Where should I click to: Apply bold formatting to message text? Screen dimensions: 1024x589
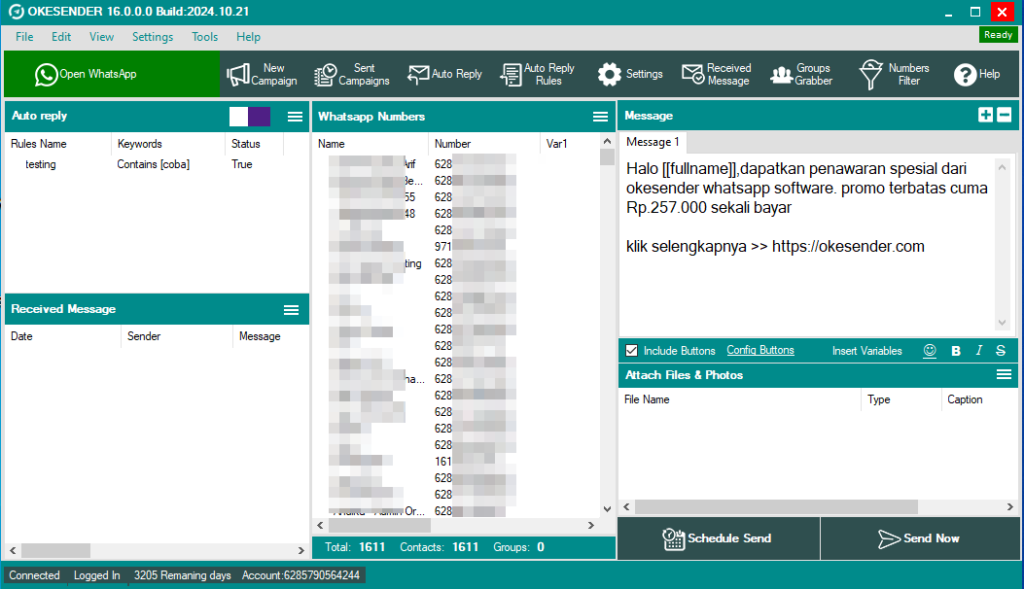[x=956, y=351]
